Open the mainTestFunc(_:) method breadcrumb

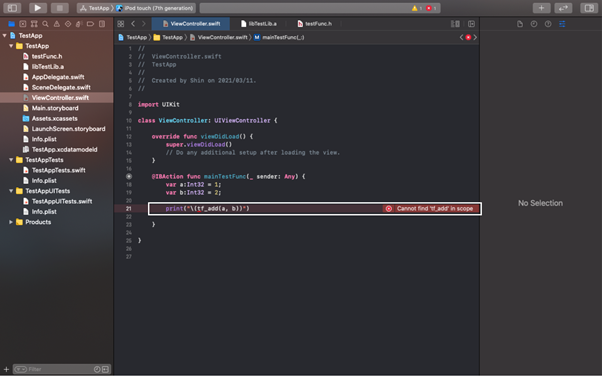(279, 37)
